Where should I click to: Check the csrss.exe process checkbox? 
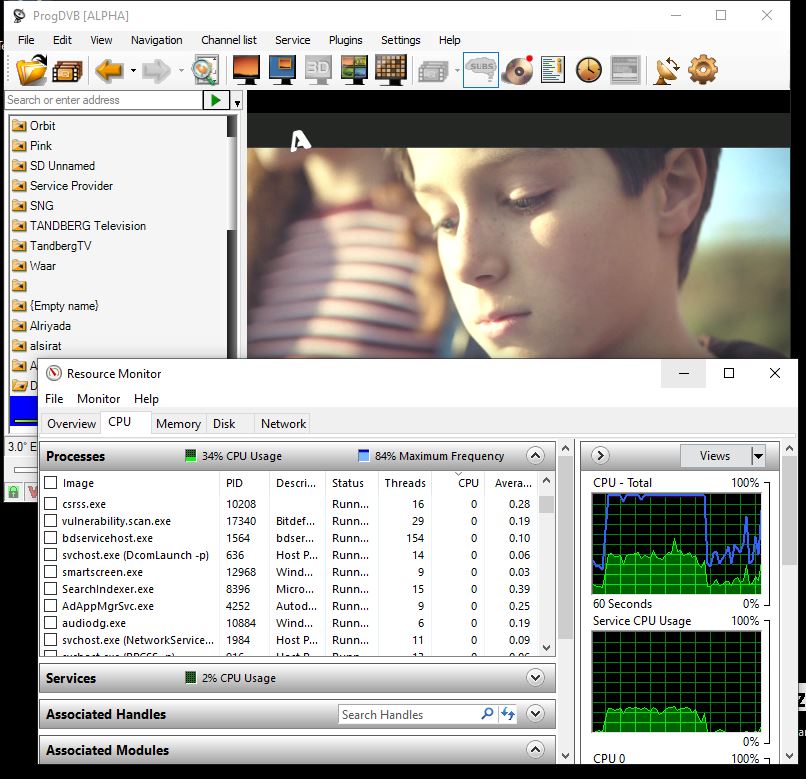51,505
